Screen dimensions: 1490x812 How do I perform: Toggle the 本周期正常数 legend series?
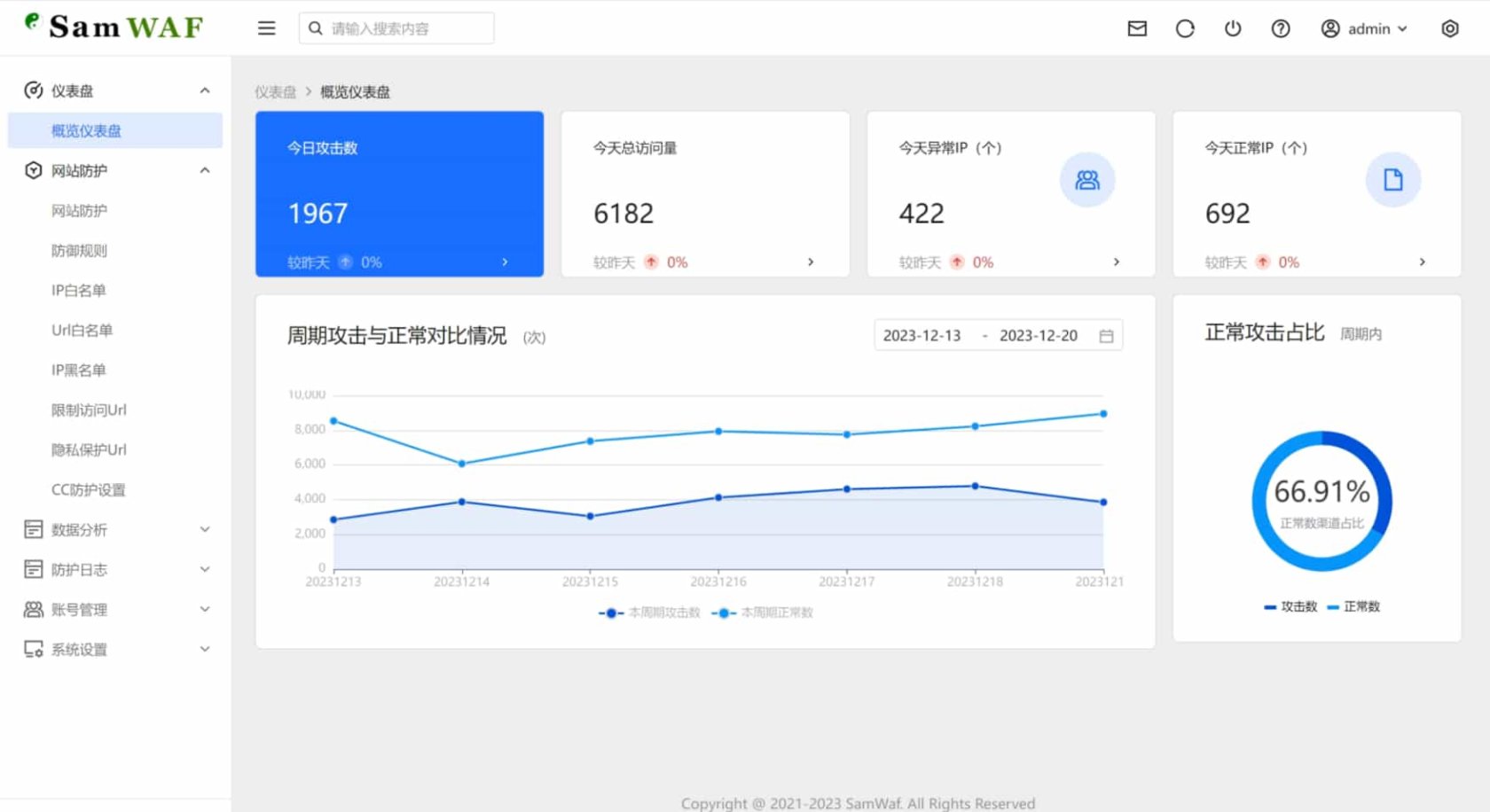pos(763,613)
